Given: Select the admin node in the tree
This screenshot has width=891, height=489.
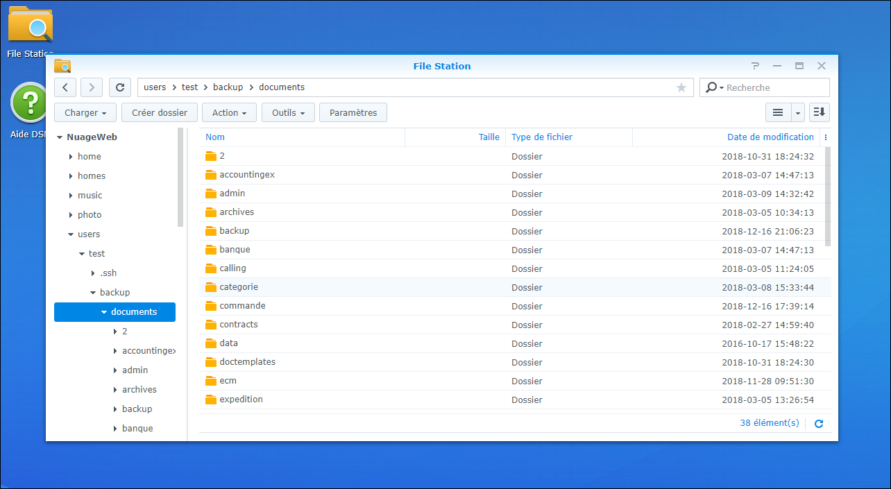Looking at the screenshot, I should pos(135,370).
